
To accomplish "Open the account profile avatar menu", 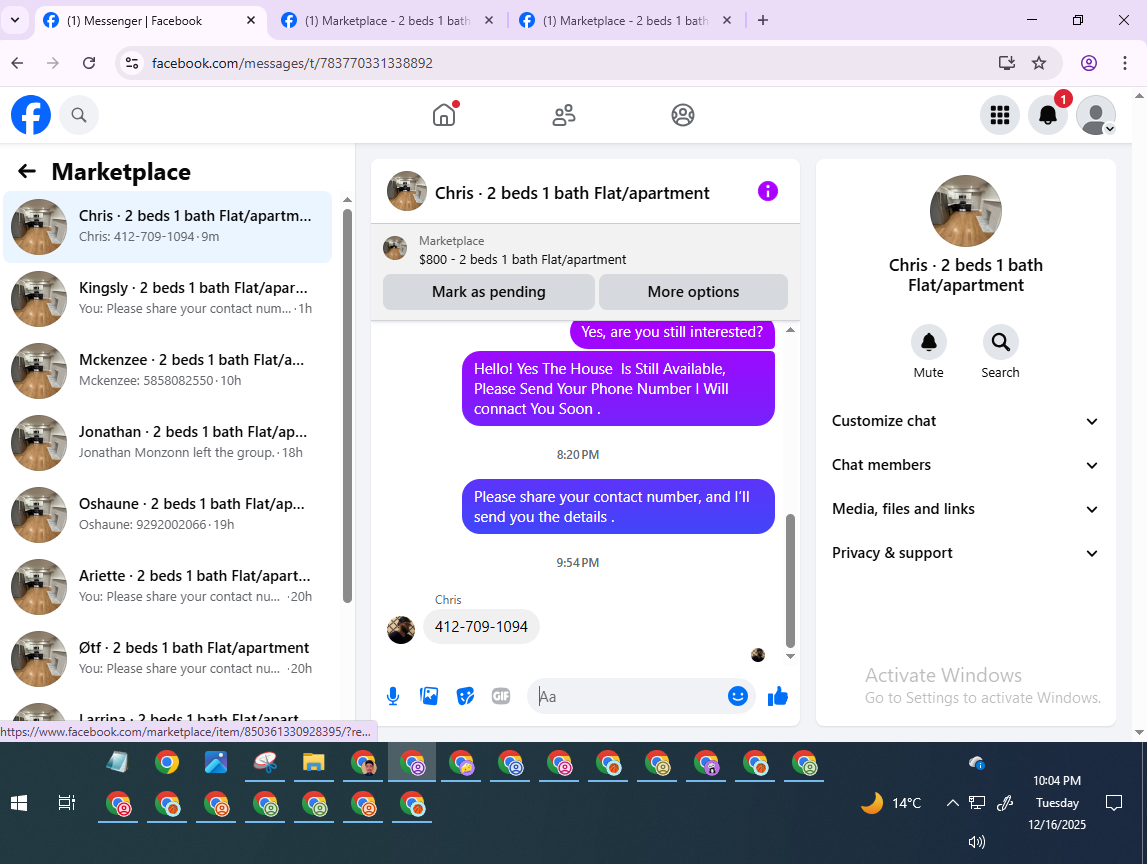I will tap(1096, 115).
